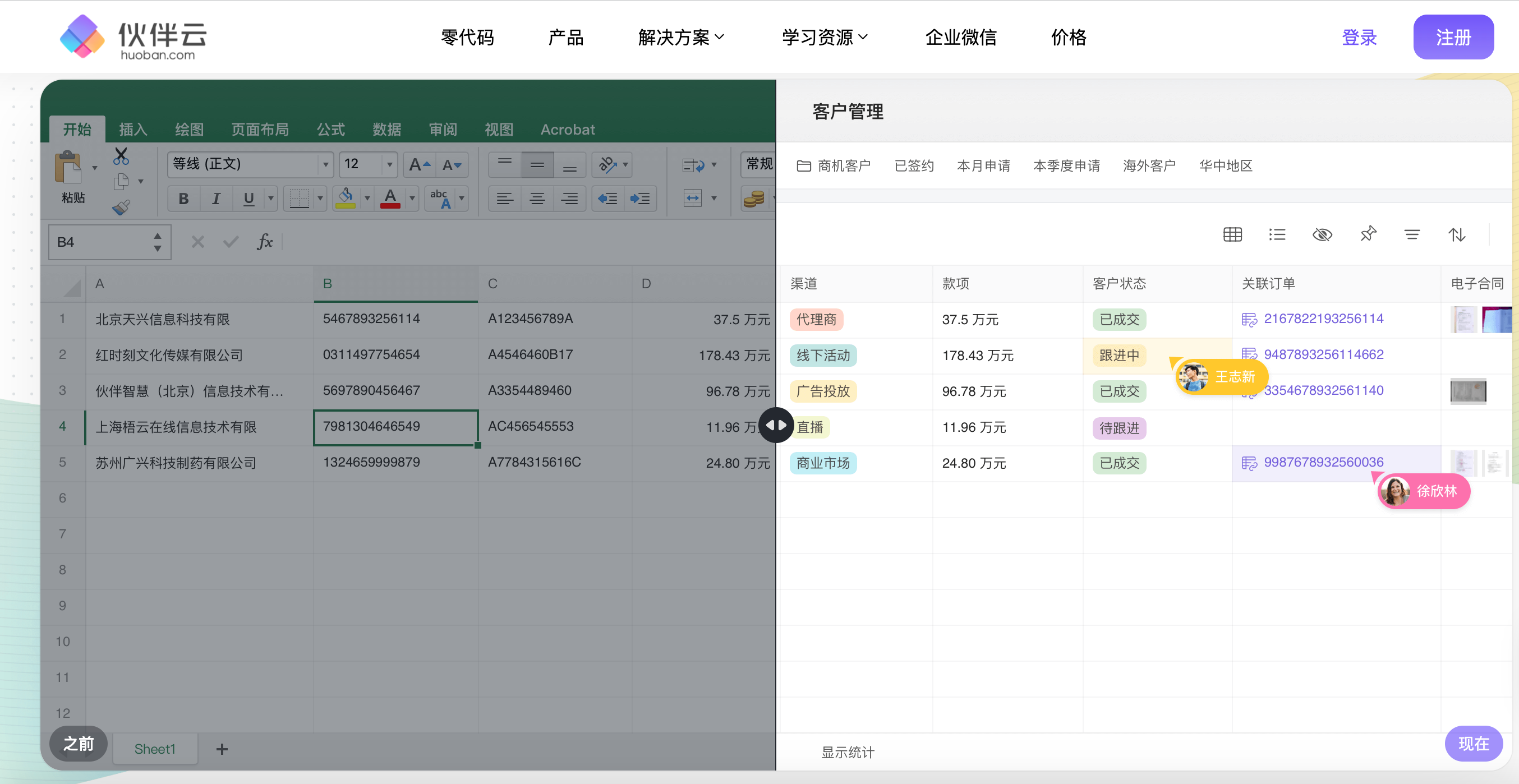Click the fx insert function icon
Image resolution: width=1519 pixels, height=784 pixels.
[265, 242]
